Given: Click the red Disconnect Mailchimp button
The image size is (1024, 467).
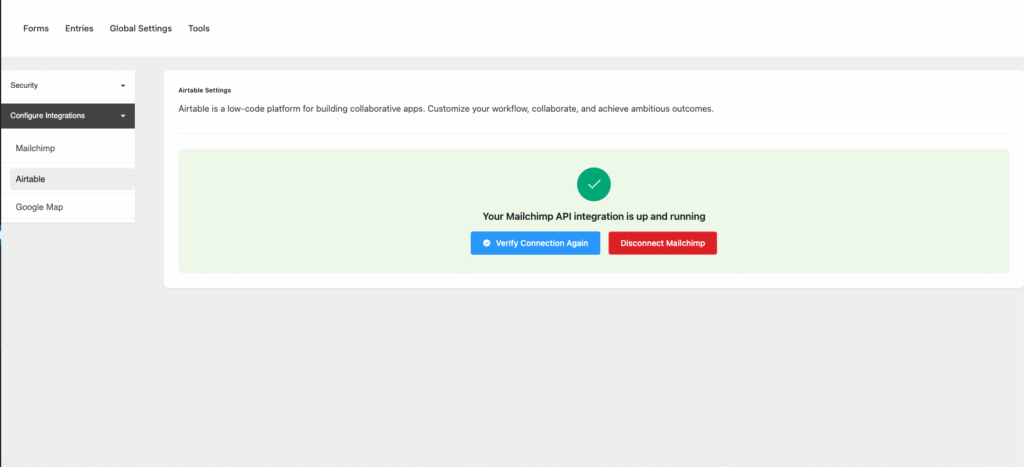Looking at the screenshot, I should tap(662, 243).
